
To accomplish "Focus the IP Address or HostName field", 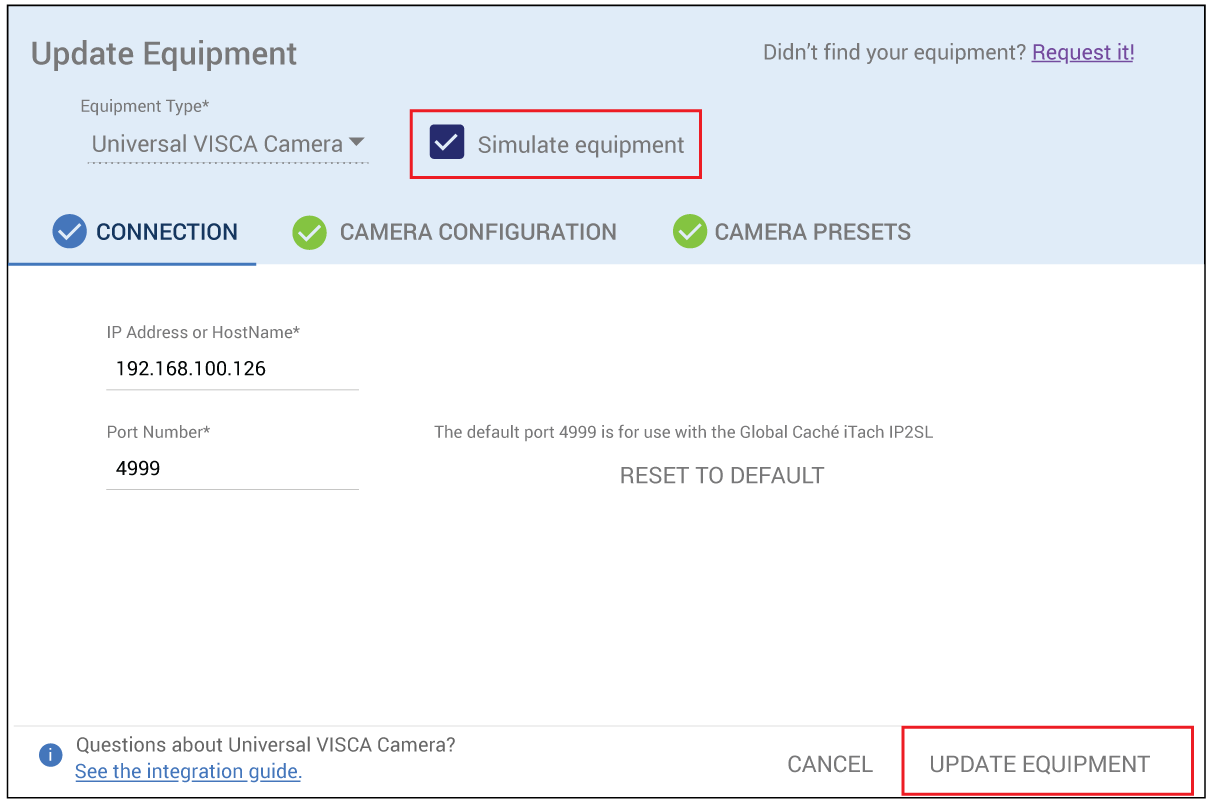I will pos(232,369).
